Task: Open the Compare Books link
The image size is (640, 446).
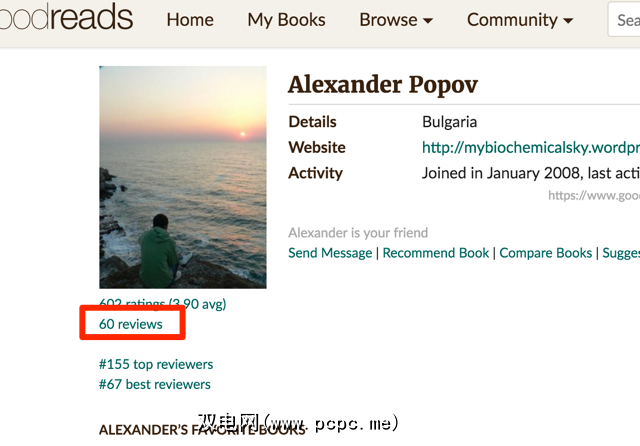Action: [546, 253]
